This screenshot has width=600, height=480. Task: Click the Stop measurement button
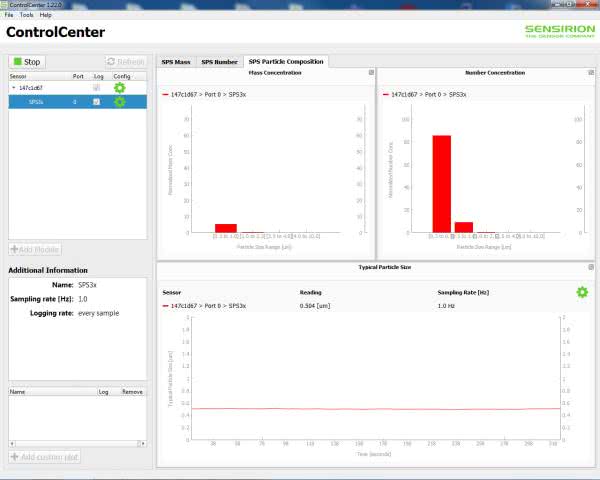click(x=27, y=62)
